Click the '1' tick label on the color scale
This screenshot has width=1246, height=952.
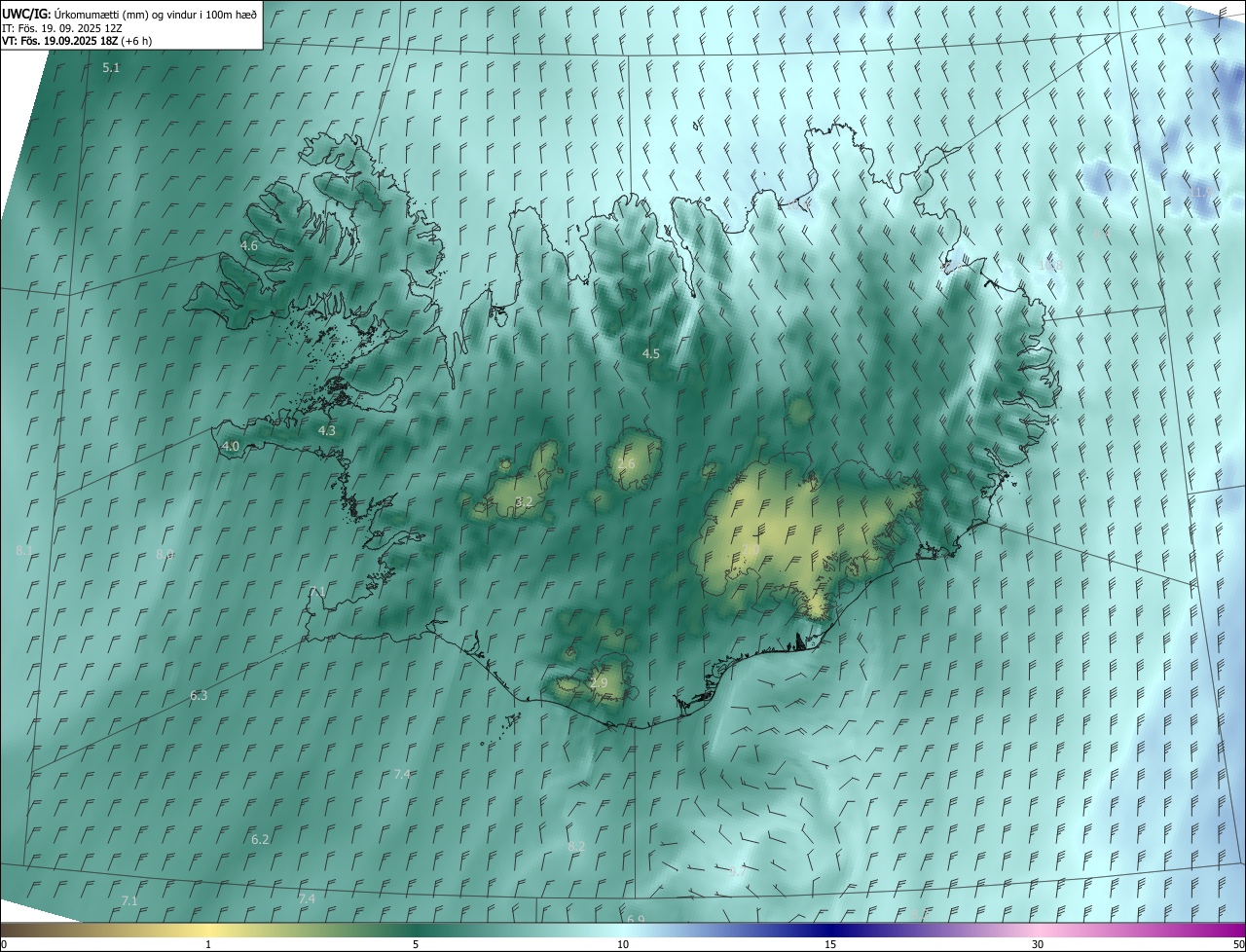click(208, 944)
